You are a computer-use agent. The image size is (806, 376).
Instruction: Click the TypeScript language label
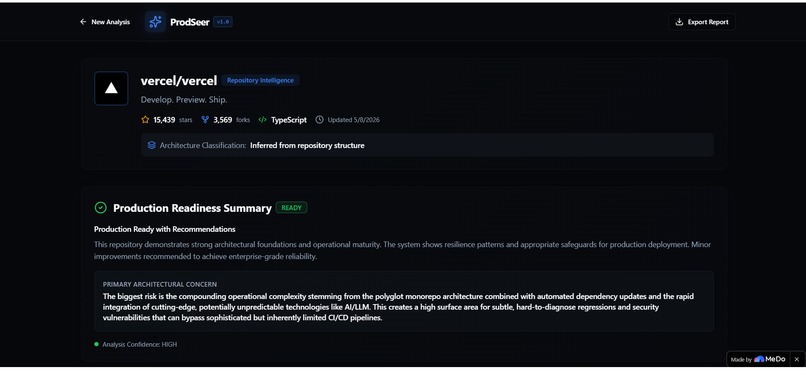click(x=289, y=120)
